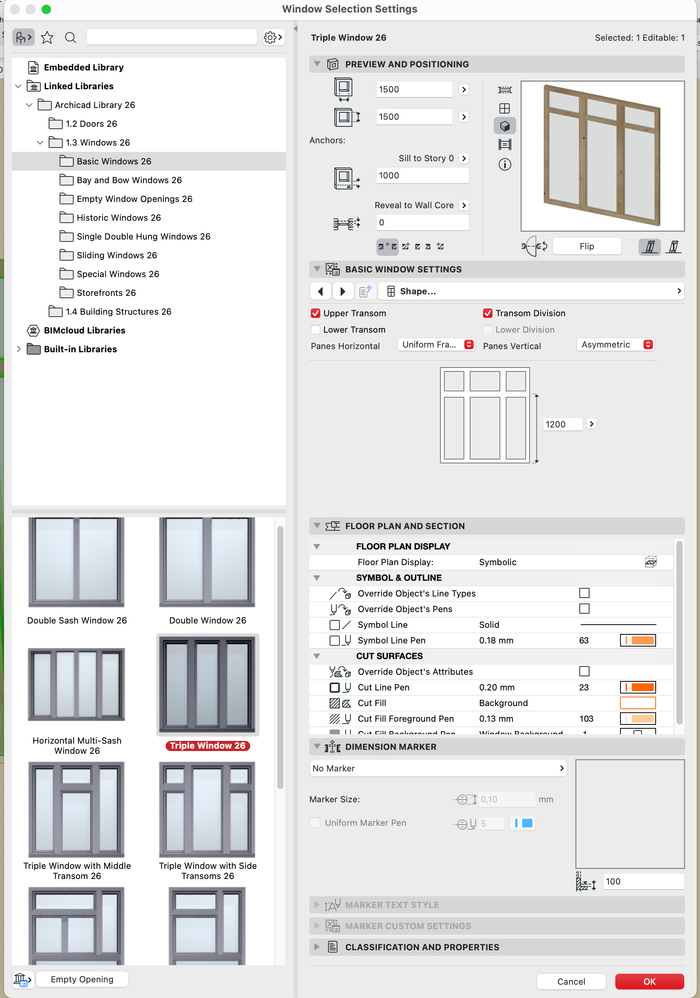Show the preview info icon

point(505,164)
